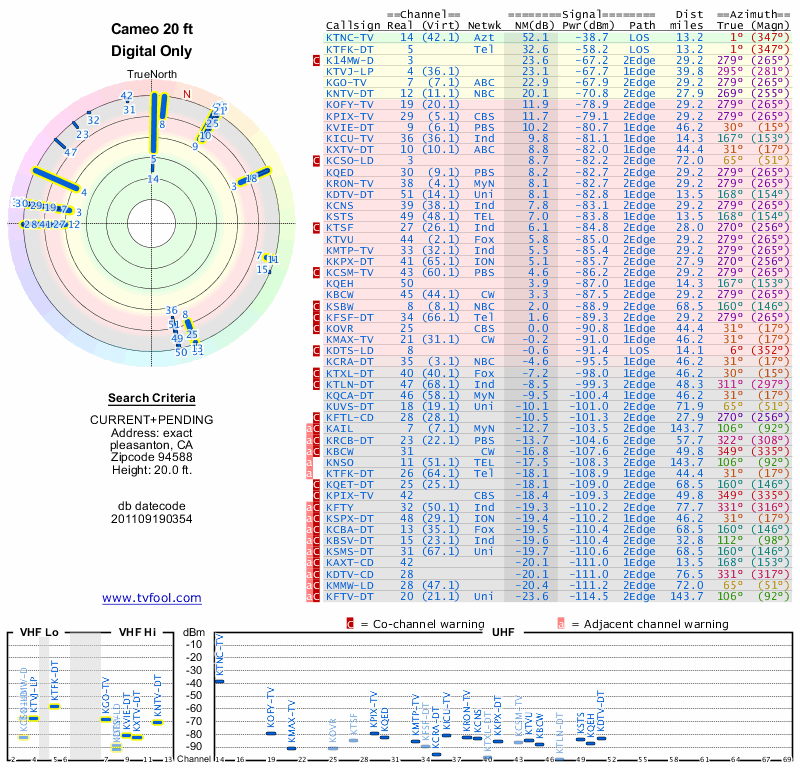Screen dimensions: 800x768
Task: Click the KTSF callsign in table
Action: 340,228
